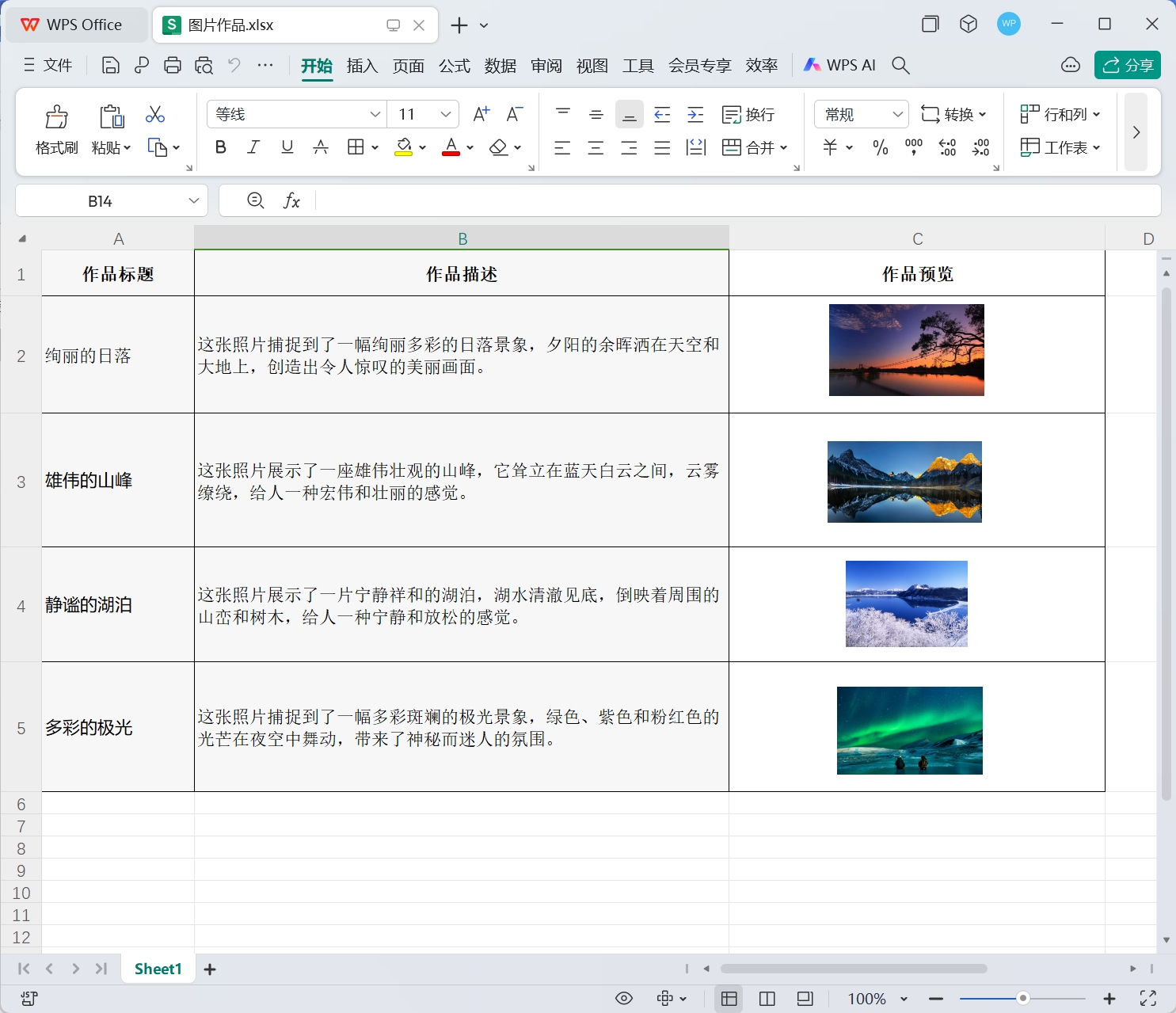Toggle italic formatting
Viewport: 1176px width, 1013px height.
click(x=253, y=147)
